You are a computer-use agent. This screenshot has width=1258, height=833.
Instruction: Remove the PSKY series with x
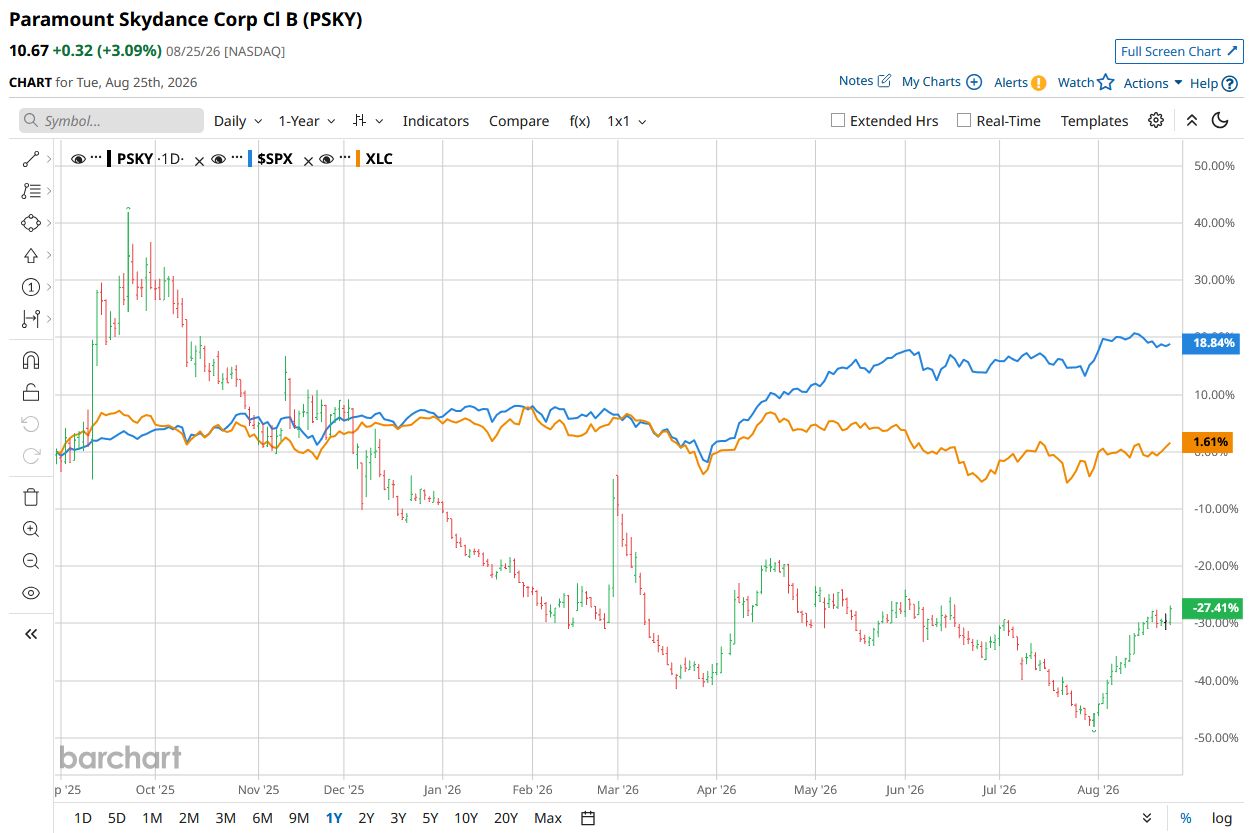click(199, 160)
